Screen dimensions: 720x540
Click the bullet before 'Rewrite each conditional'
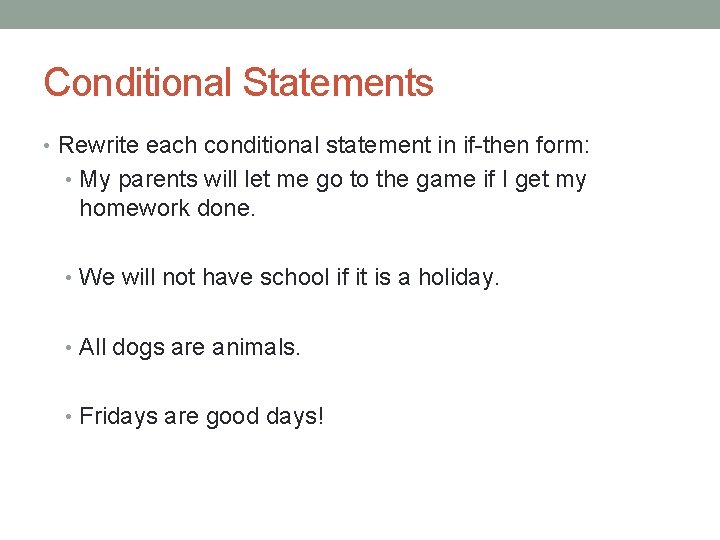pos(46,146)
